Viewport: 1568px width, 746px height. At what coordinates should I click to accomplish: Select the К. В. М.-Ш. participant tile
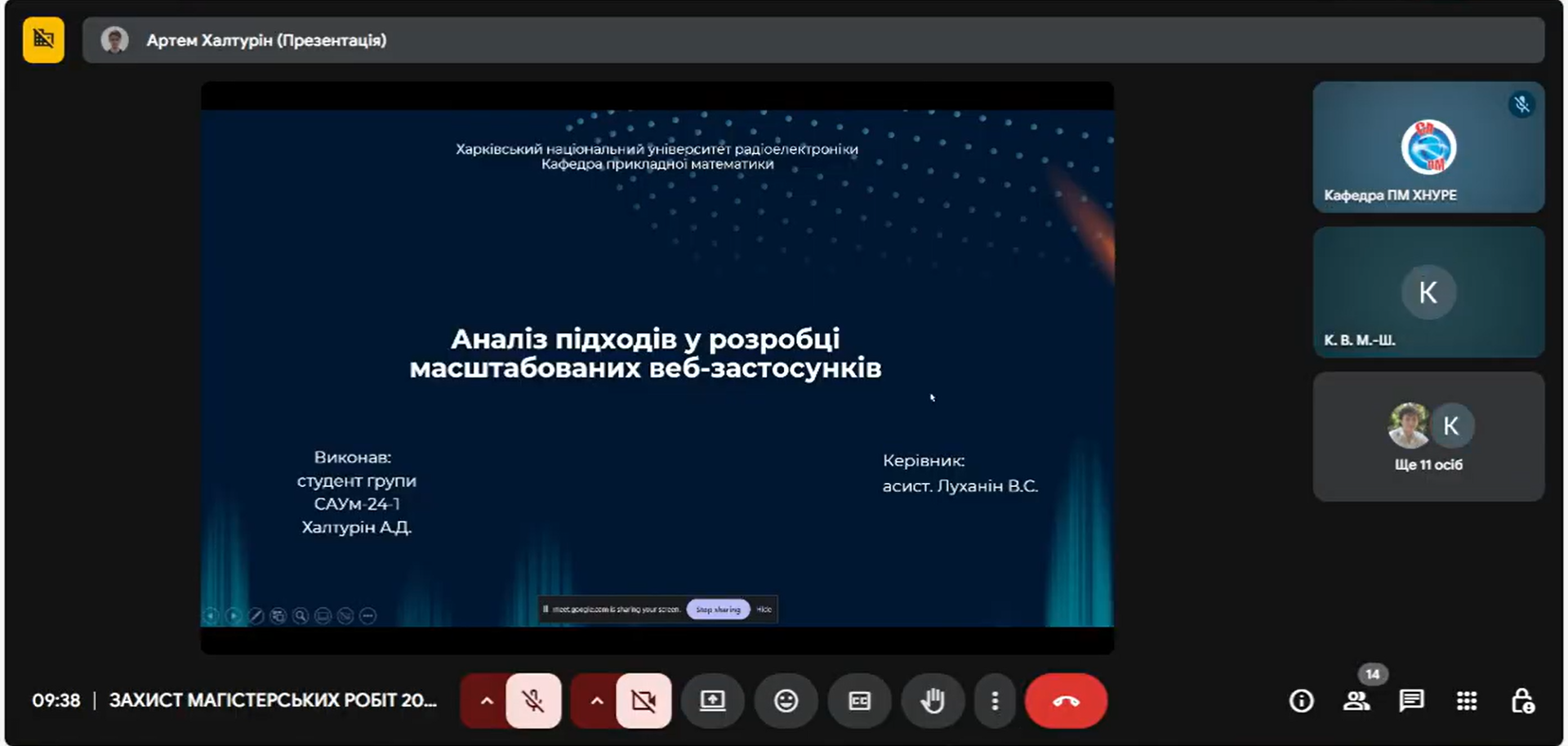coord(1428,293)
